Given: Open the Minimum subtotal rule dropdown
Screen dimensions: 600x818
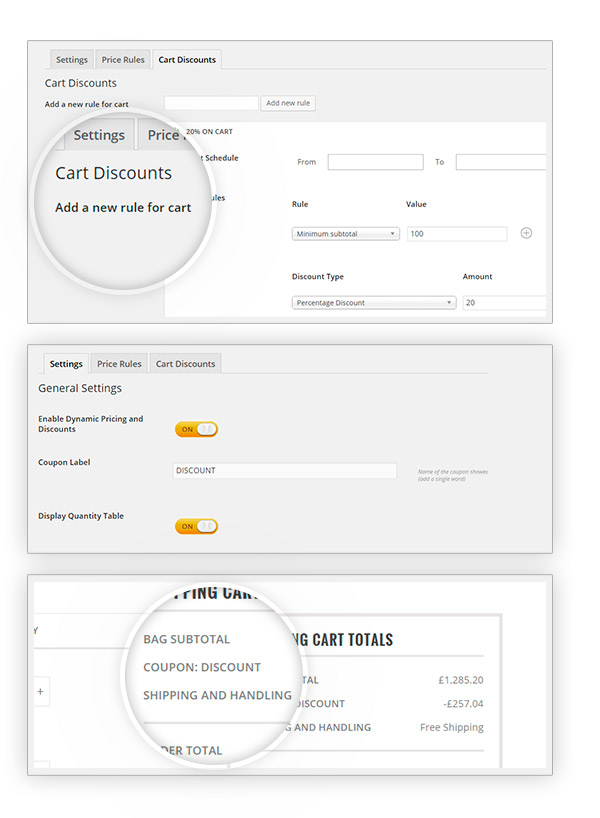Looking at the screenshot, I should pyautogui.click(x=345, y=234).
